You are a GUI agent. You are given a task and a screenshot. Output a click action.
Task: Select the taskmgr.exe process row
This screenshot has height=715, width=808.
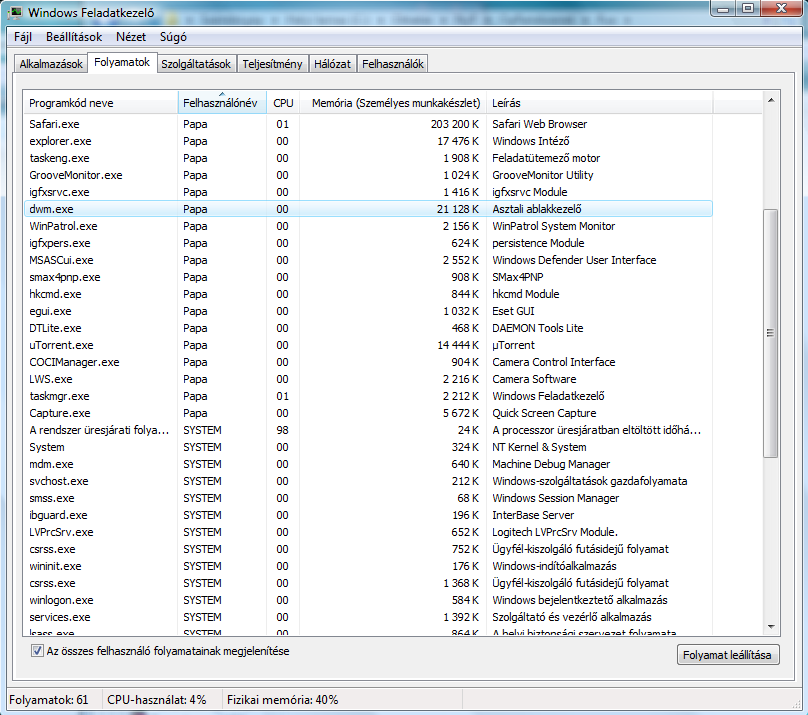[x=368, y=396]
